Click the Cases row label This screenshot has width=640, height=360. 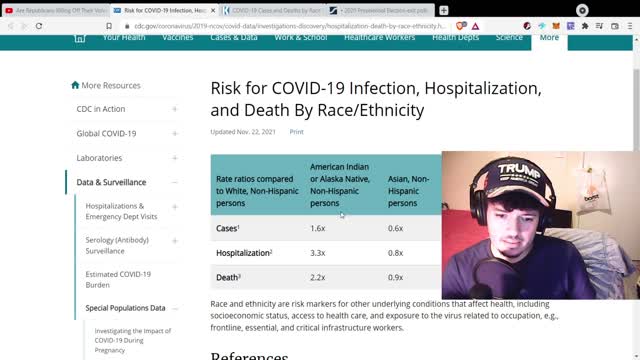[x=227, y=228]
